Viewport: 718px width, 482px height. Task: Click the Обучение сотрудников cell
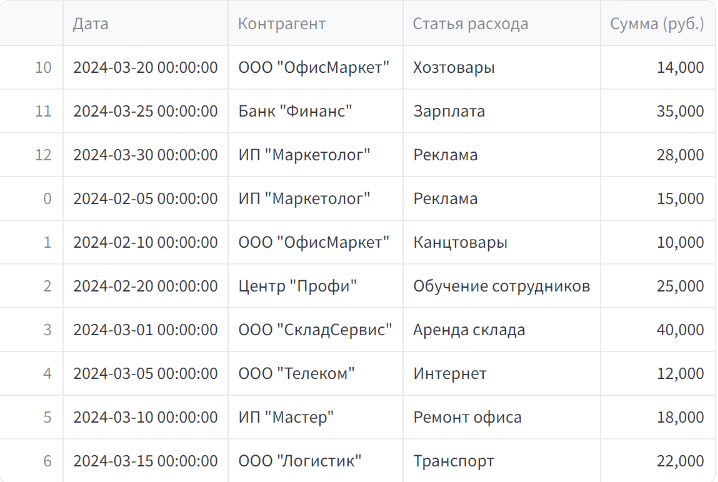point(501,286)
